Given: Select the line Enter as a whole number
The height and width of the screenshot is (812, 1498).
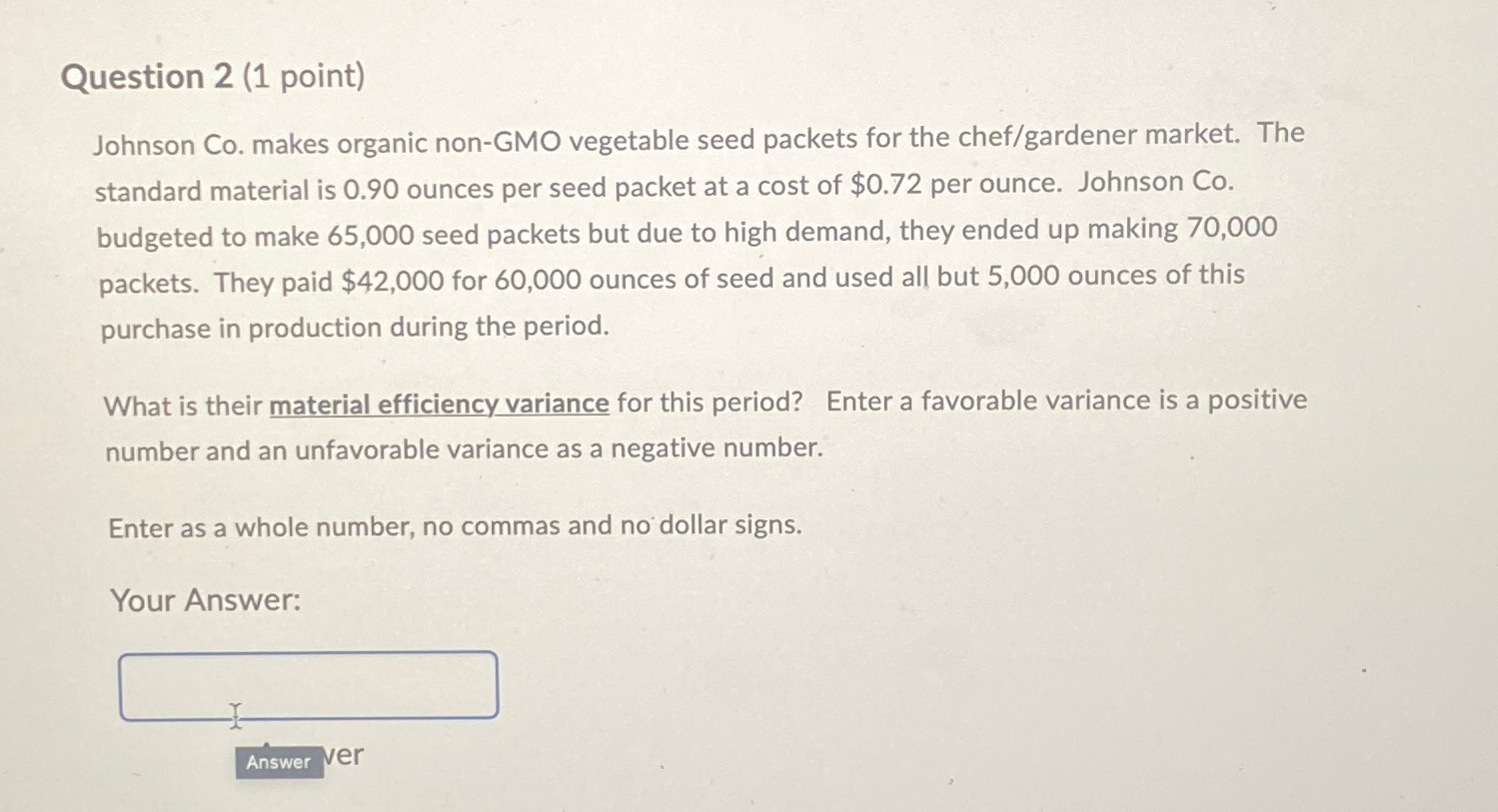Looking at the screenshot, I should pos(454,526).
